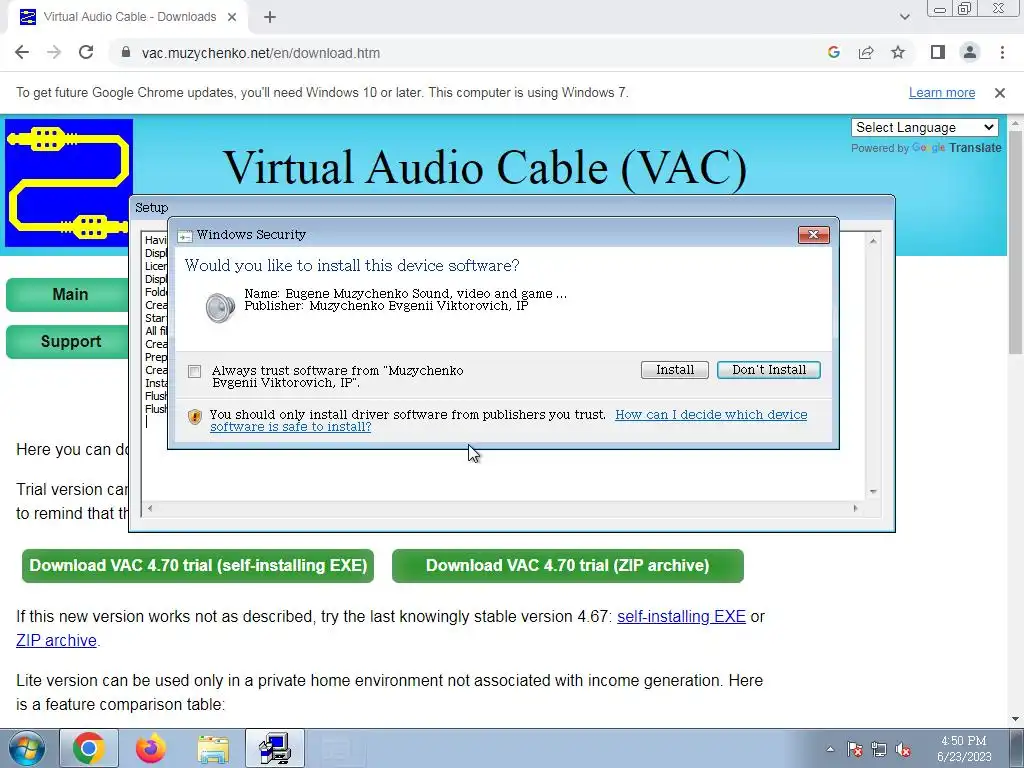Click Chrome forward arrow
1024x768 pixels.
point(54,53)
